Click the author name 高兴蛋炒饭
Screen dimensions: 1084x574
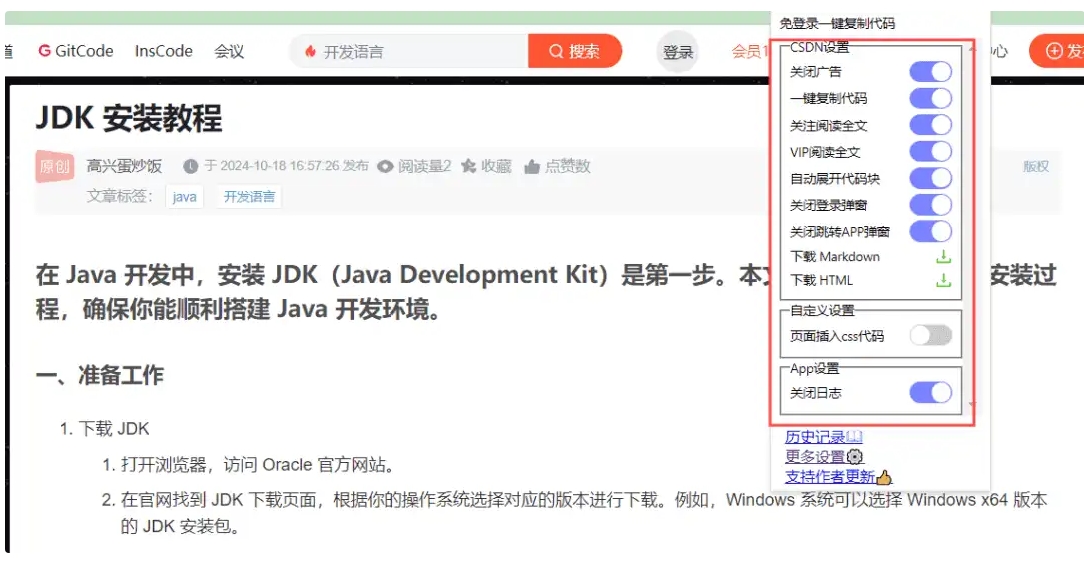124,166
